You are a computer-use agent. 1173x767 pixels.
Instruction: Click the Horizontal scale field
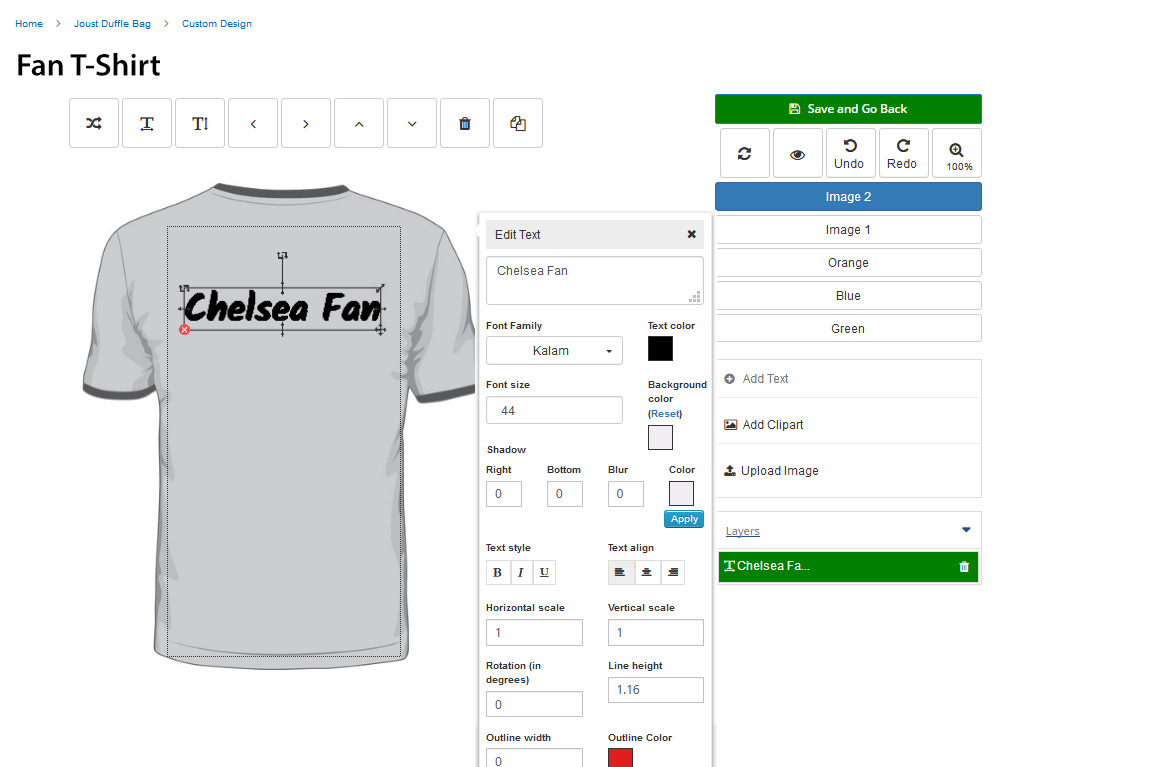click(534, 632)
